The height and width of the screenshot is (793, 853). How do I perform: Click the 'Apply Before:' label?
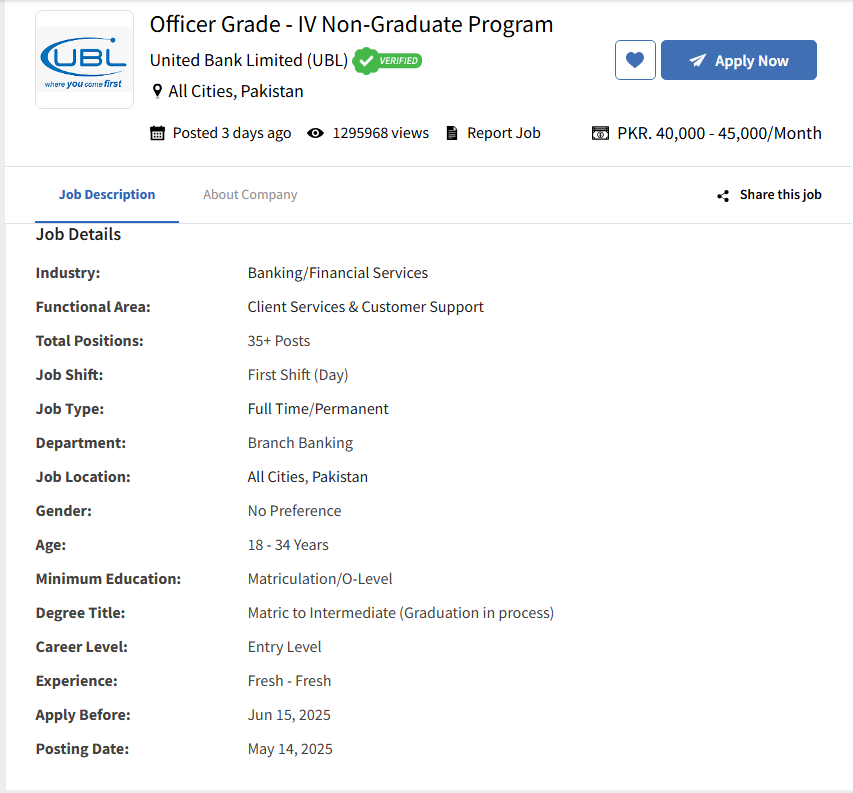(x=83, y=715)
